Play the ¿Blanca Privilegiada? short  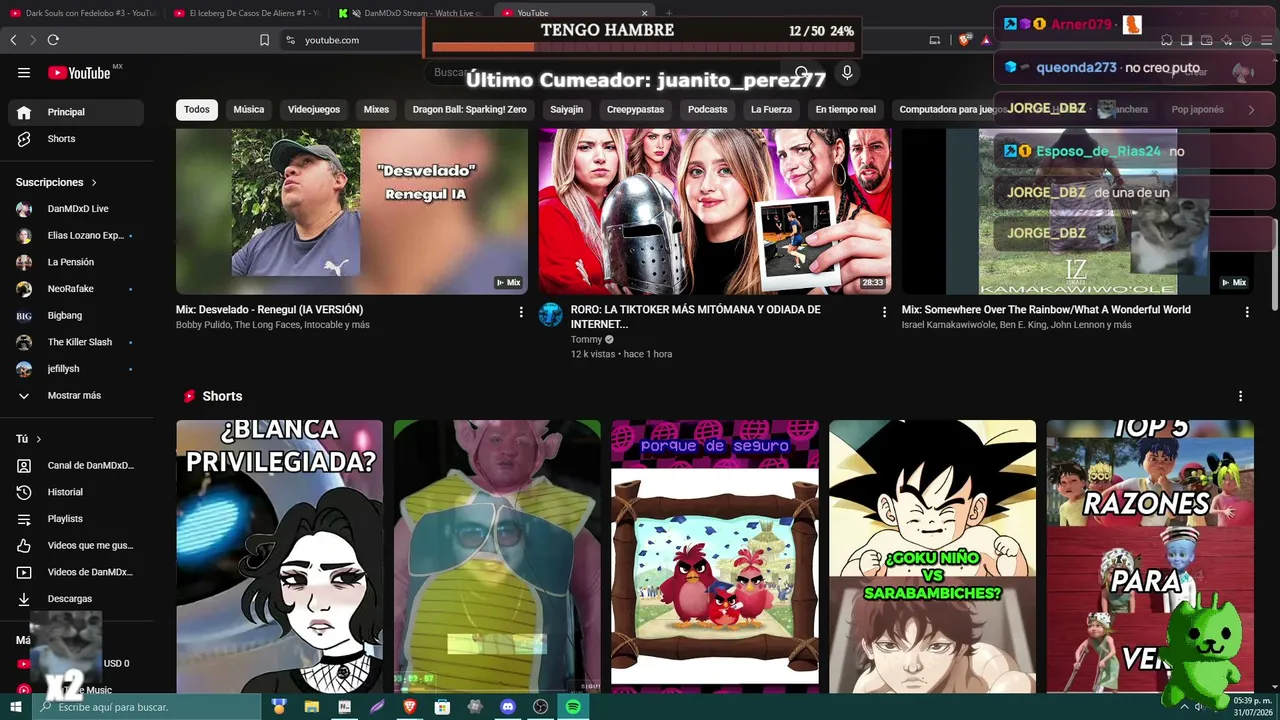279,556
